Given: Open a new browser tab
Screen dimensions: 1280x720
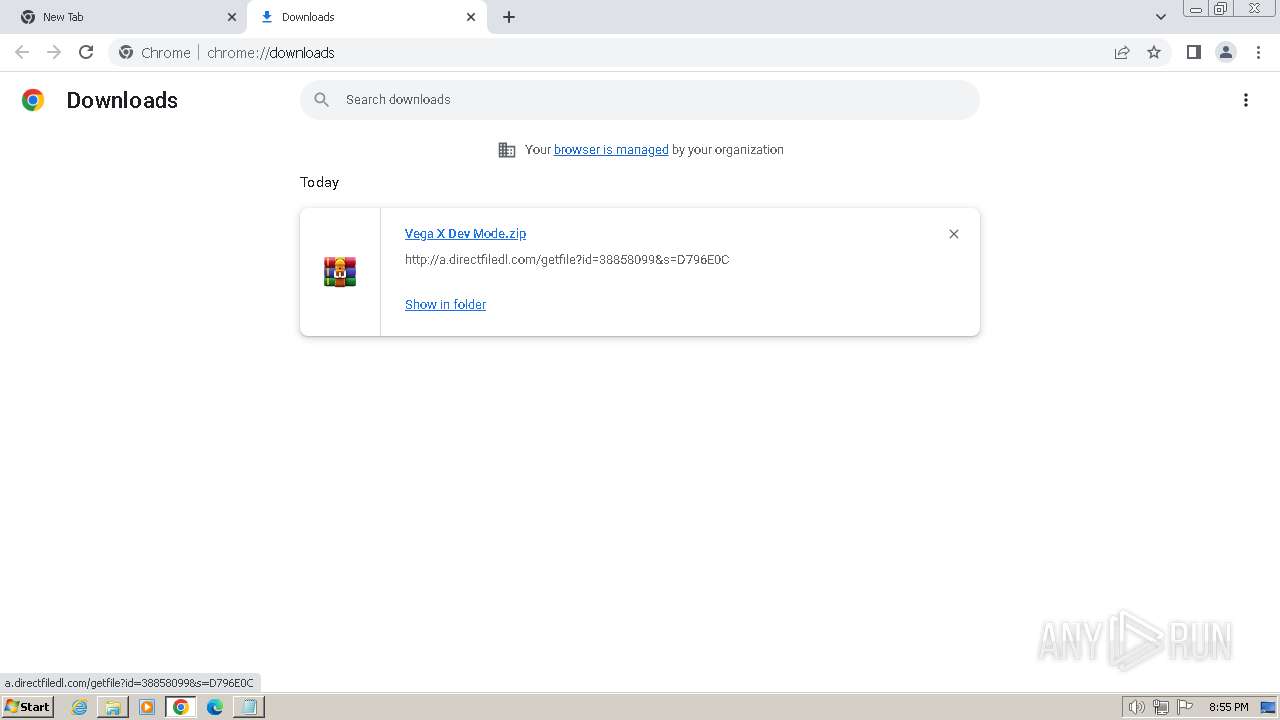Looking at the screenshot, I should [509, 17].
